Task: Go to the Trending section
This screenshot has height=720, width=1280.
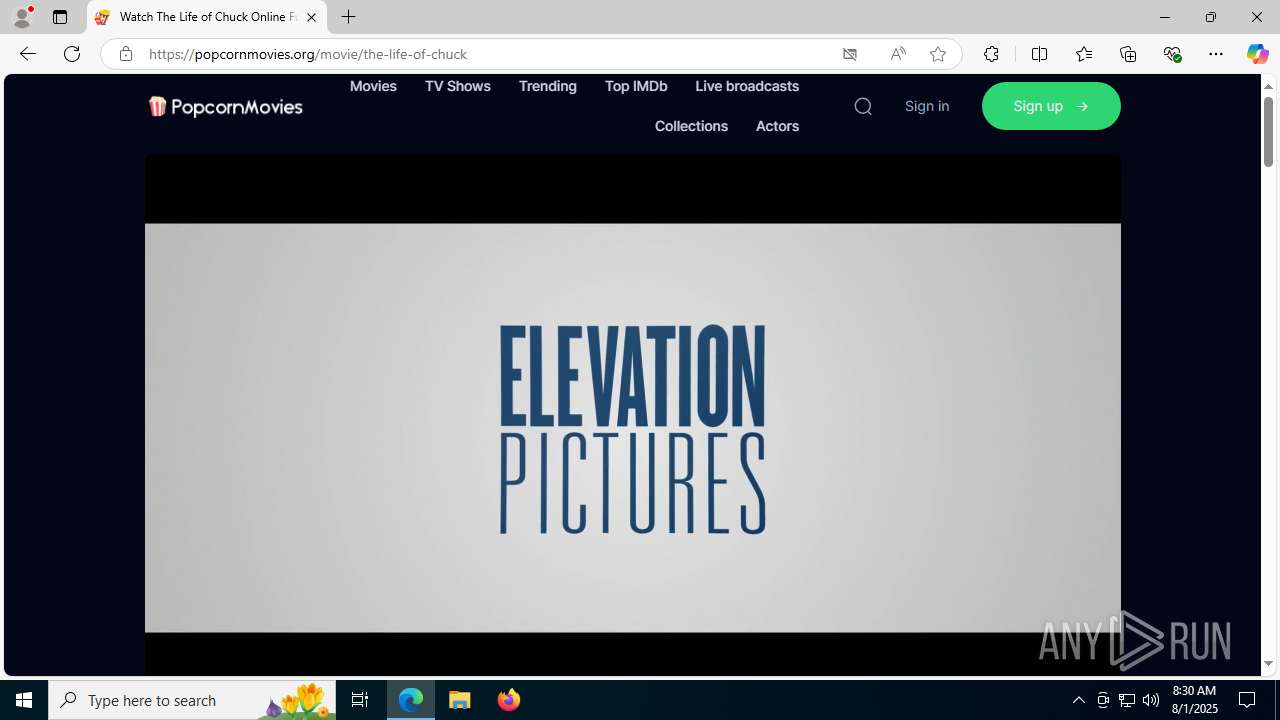Action: pyautogui.click(x=547, y=86)
